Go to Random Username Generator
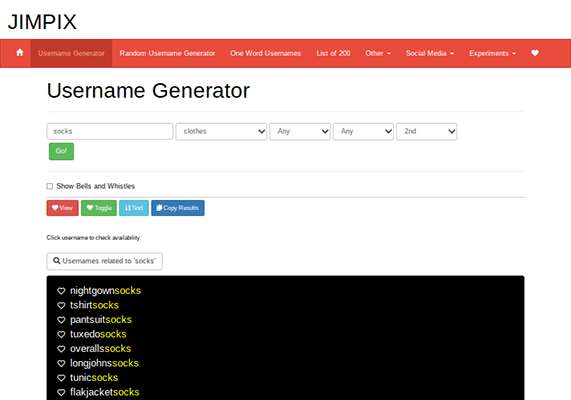 click(168, 53)
